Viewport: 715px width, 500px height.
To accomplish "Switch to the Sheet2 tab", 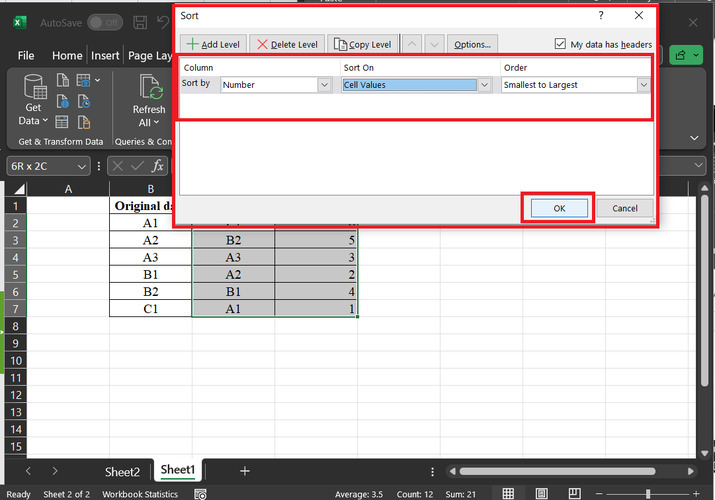I will pyautogui.click(x=122, y=472).
